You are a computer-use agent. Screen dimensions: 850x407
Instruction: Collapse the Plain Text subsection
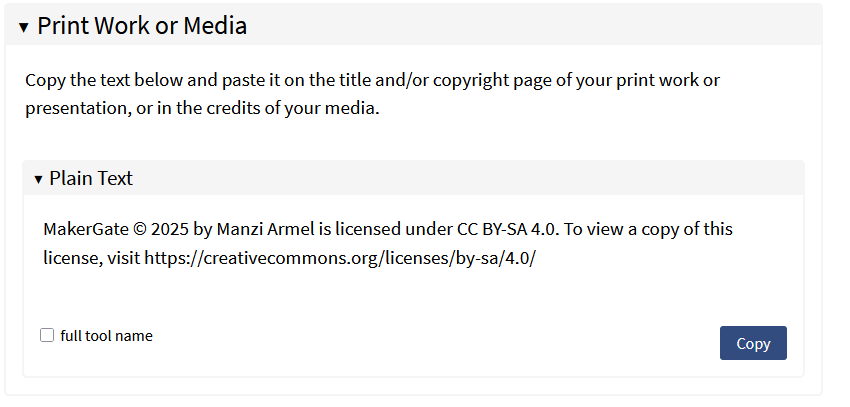[413, 178]
